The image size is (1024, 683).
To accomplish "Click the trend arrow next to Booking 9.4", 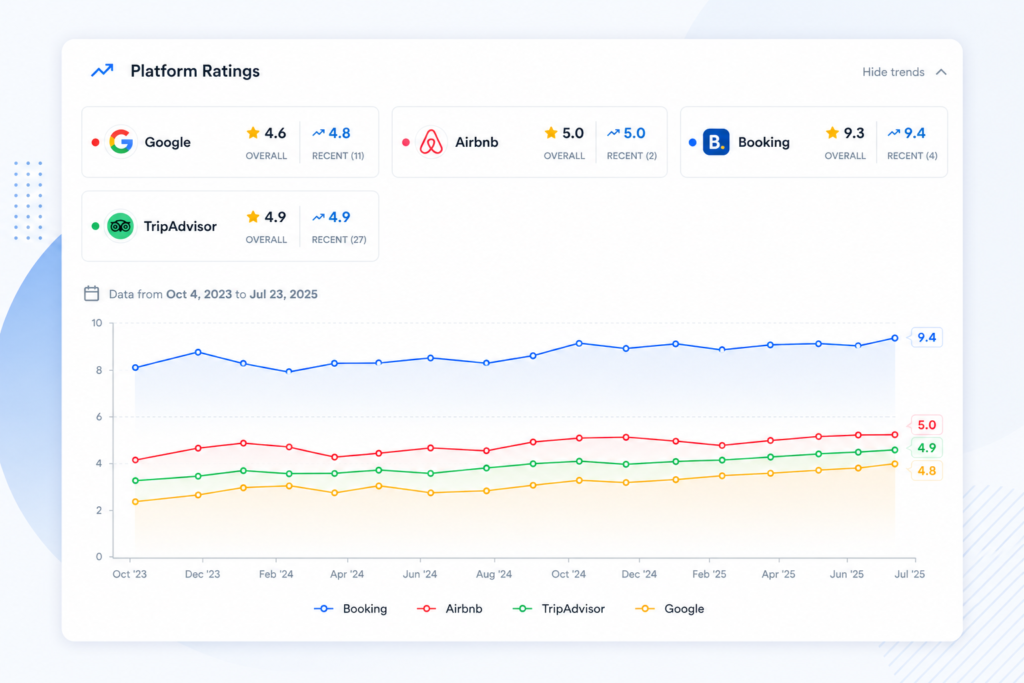I will pyautogui.click(x=893, y=133).
